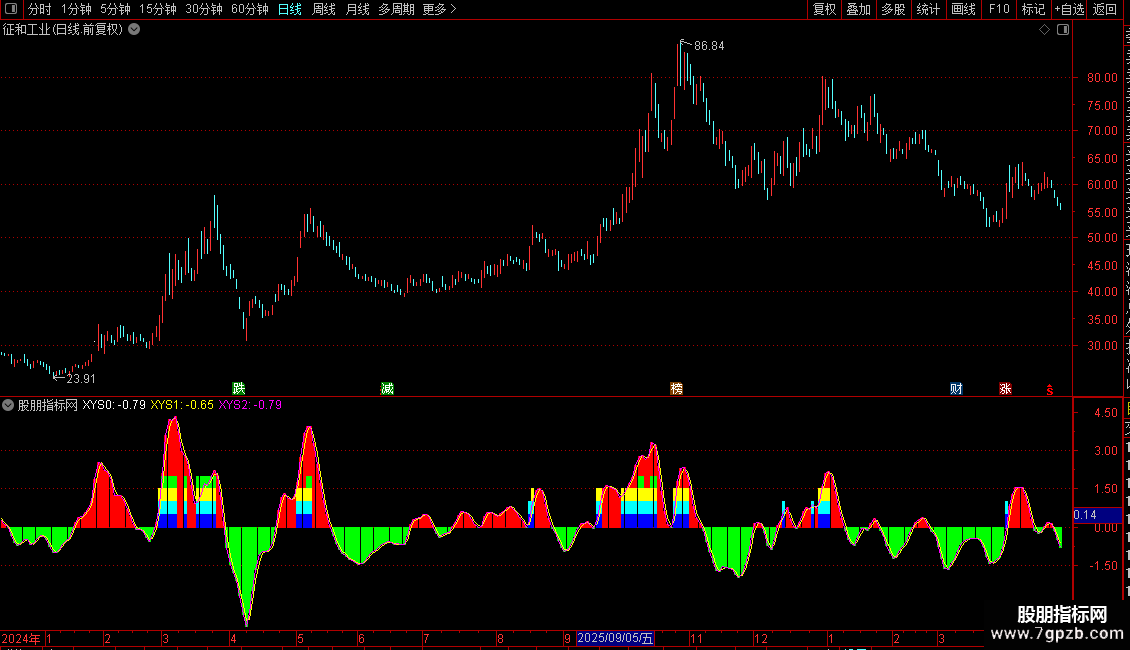Open F10 company info

click(x=999, y=9)
